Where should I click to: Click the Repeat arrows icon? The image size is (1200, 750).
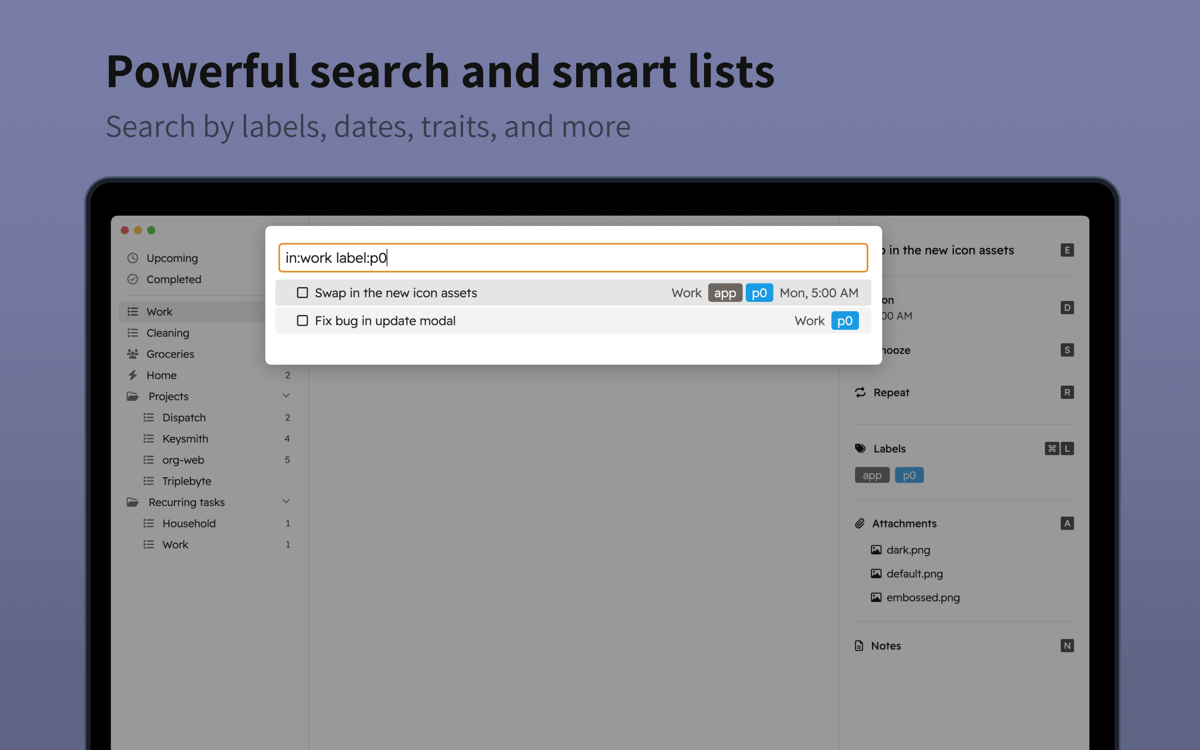point(860,393)
